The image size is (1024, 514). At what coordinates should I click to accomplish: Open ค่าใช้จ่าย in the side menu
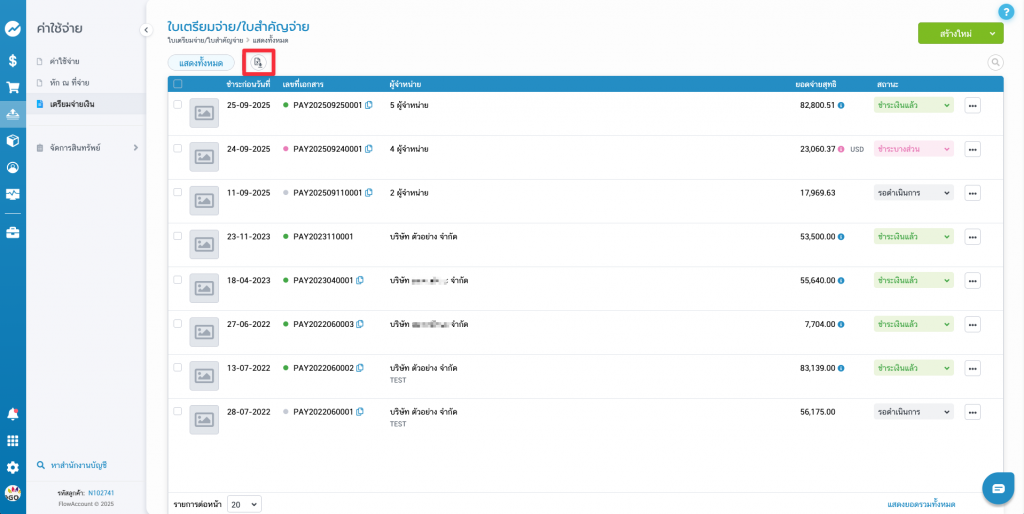[64, 61]
